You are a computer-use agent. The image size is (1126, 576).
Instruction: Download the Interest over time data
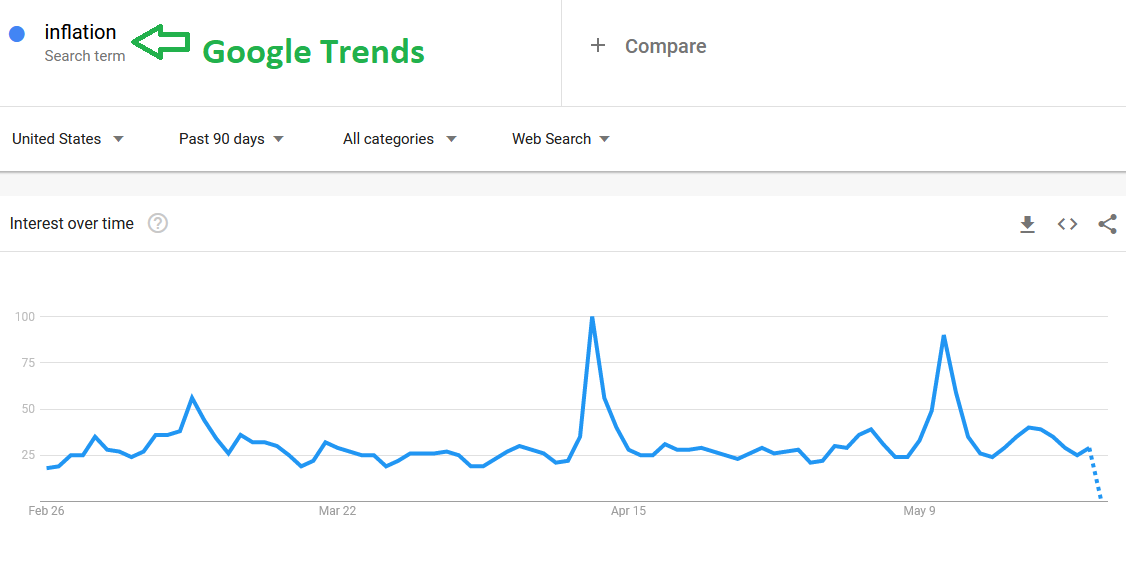pos(1028,224)
